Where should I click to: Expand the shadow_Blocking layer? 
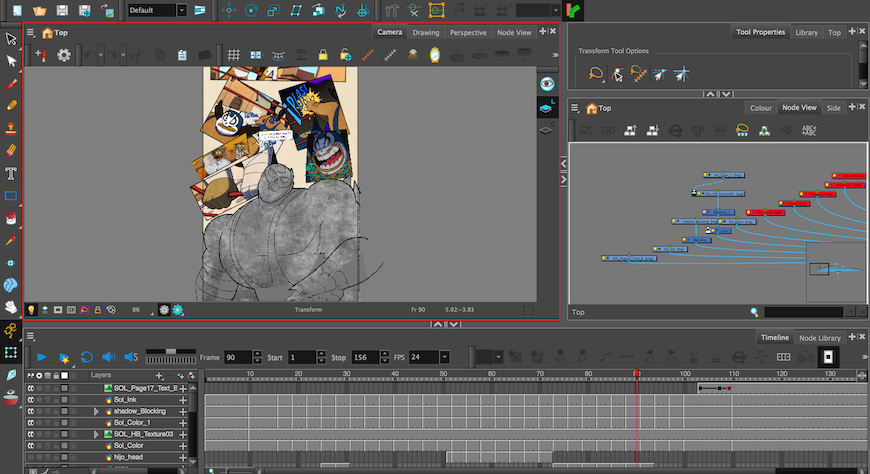click(96, 411)
